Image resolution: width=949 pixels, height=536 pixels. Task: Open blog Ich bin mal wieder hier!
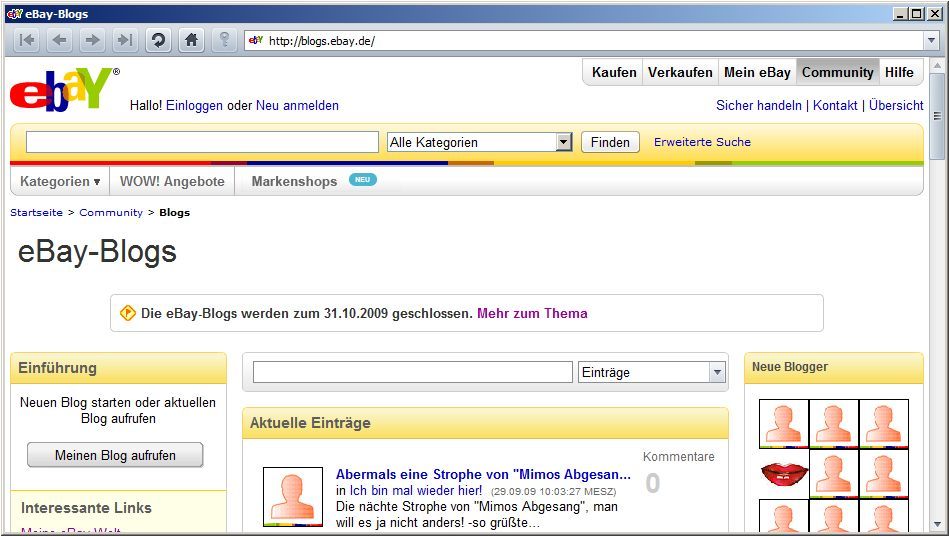pyautogui.click(x=416, y=491)
